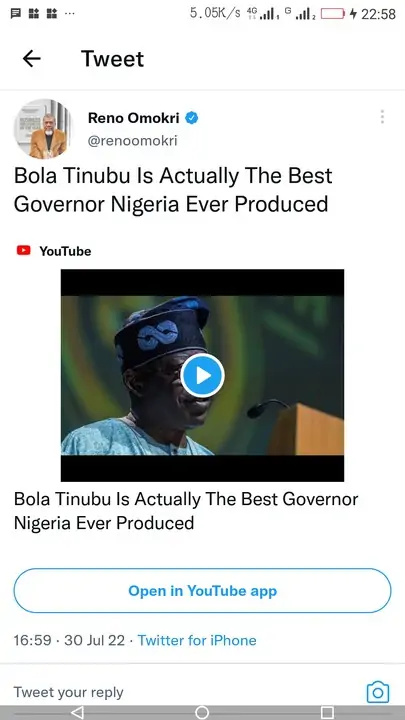
Task: Click the YouTube source label text
Action: click(x=65, y=251)
